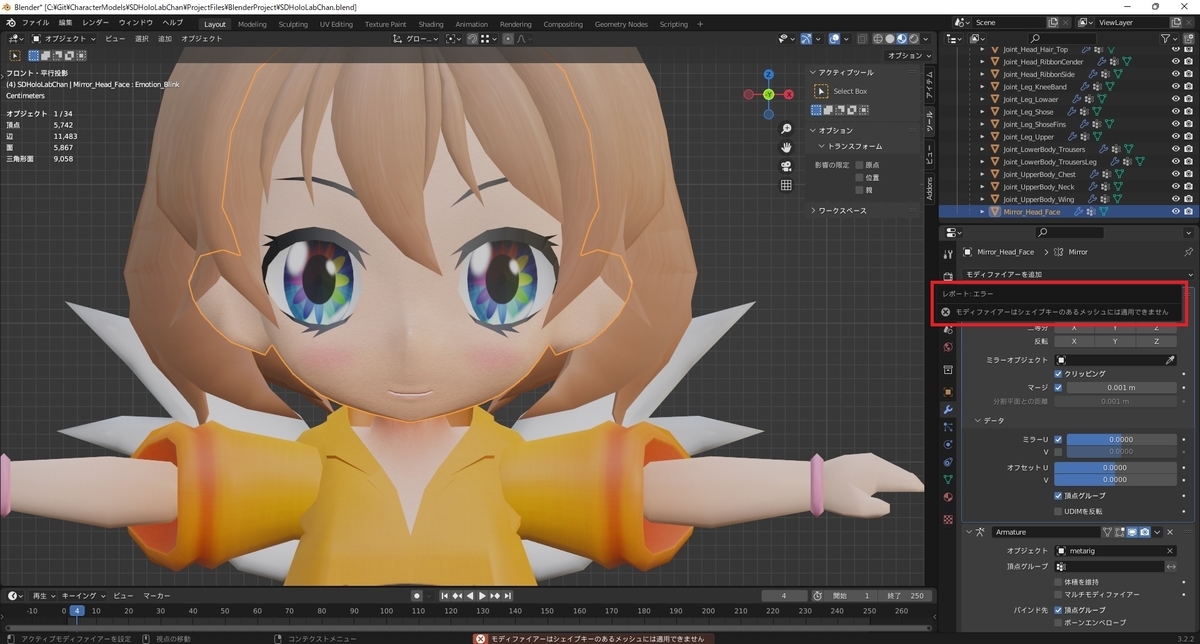Open Object Data green triangle tab
The width and height of the screenshot is (1200, 644).
click(x=948, y=480)
